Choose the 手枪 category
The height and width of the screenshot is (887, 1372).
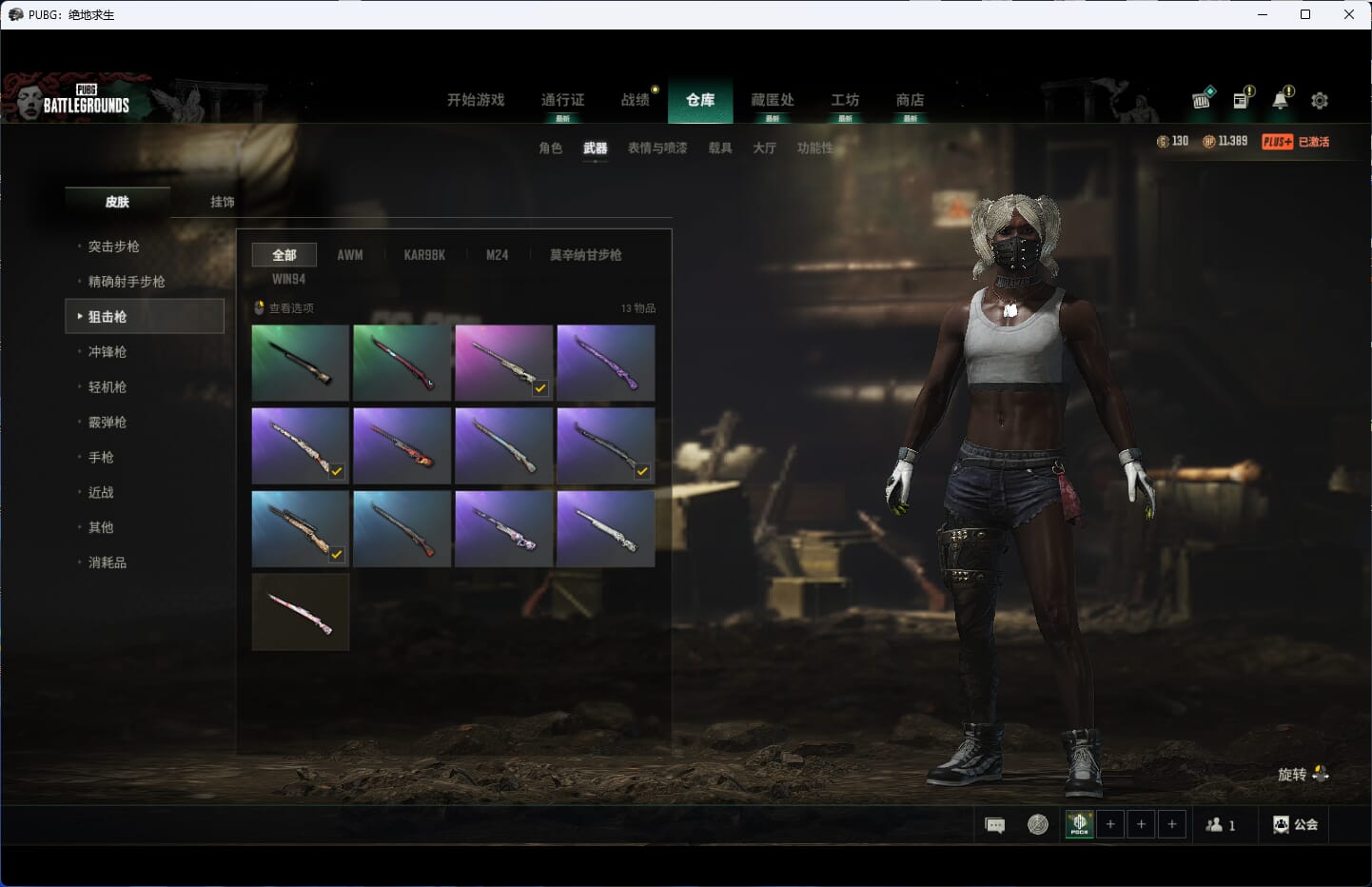tap(101, 458)
